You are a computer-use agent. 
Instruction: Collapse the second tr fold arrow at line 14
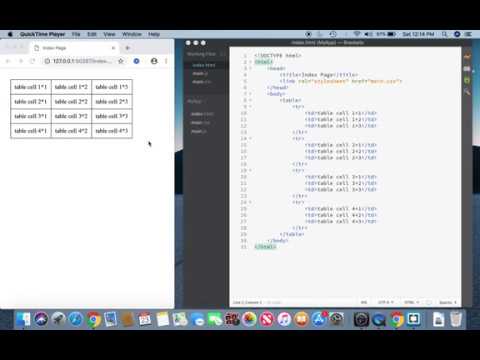coord(250,138)
